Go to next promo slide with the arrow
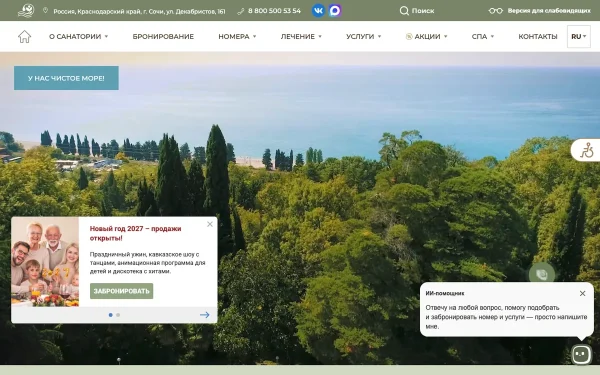This screenshot has height=375, width=600. [x=205, y=315]
